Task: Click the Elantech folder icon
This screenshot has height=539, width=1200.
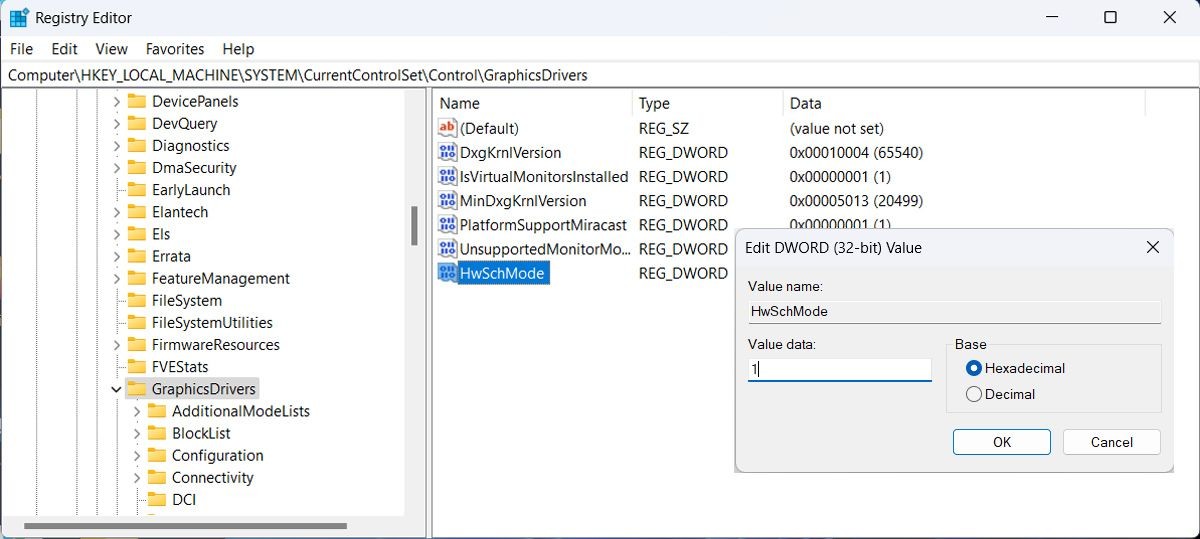Action: click(137, 211)
